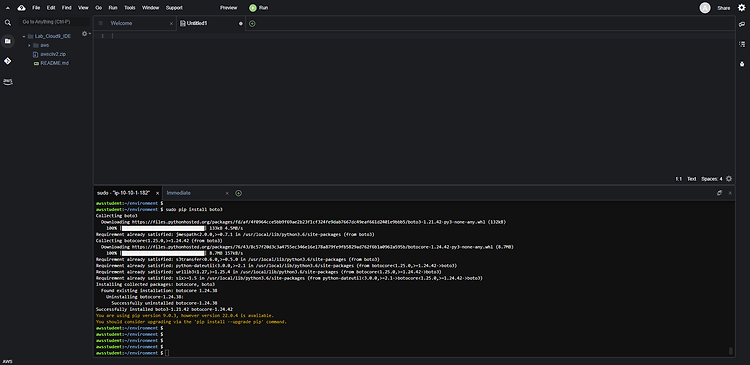
Task: Close the Welcome tab
Action: pos(171,23)
